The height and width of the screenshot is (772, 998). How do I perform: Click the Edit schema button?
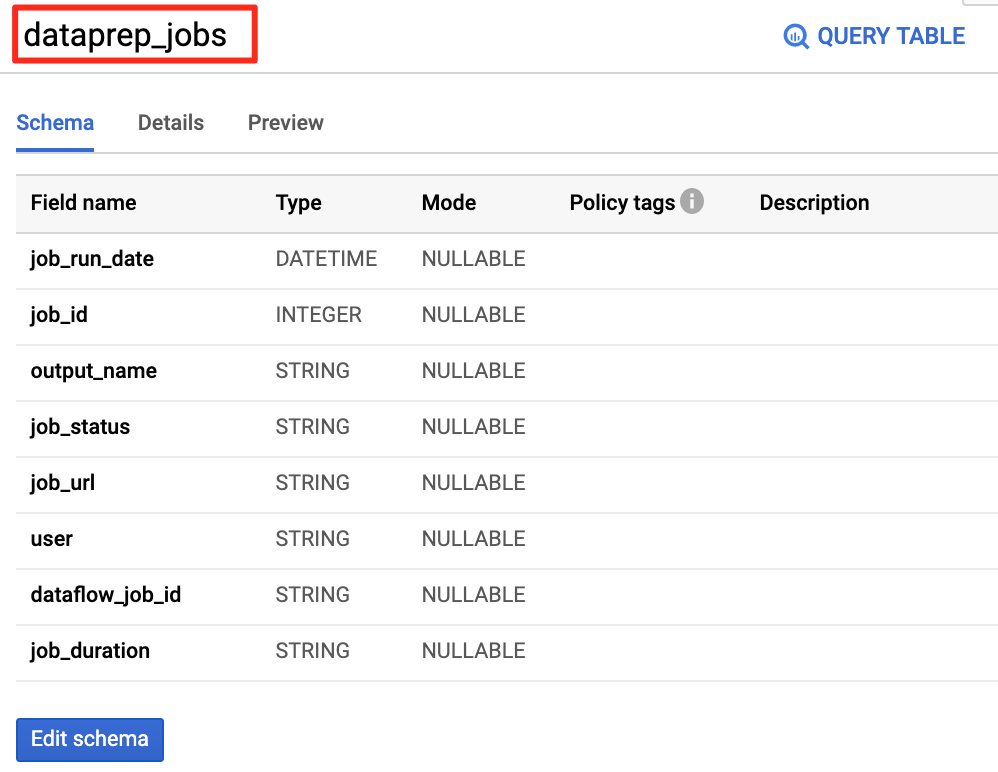pos(90,739)
